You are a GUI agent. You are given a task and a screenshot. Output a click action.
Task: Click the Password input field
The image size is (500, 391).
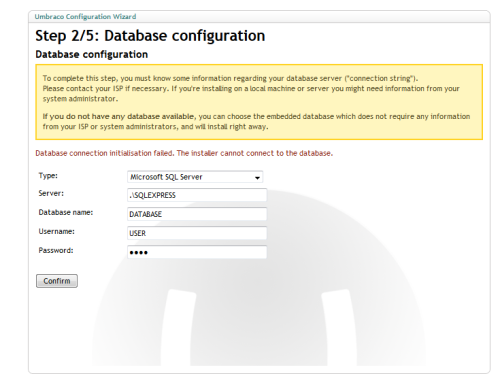(x=197, y=252)
